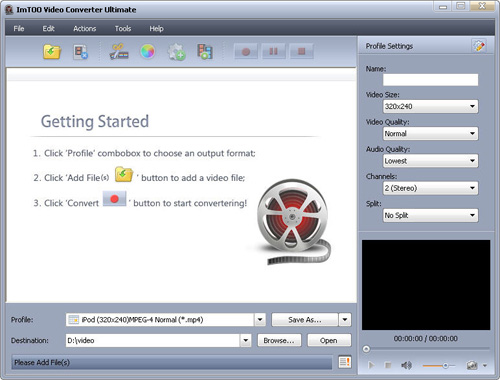Click the Profile Settings edit pencil icon

(479, 46)
